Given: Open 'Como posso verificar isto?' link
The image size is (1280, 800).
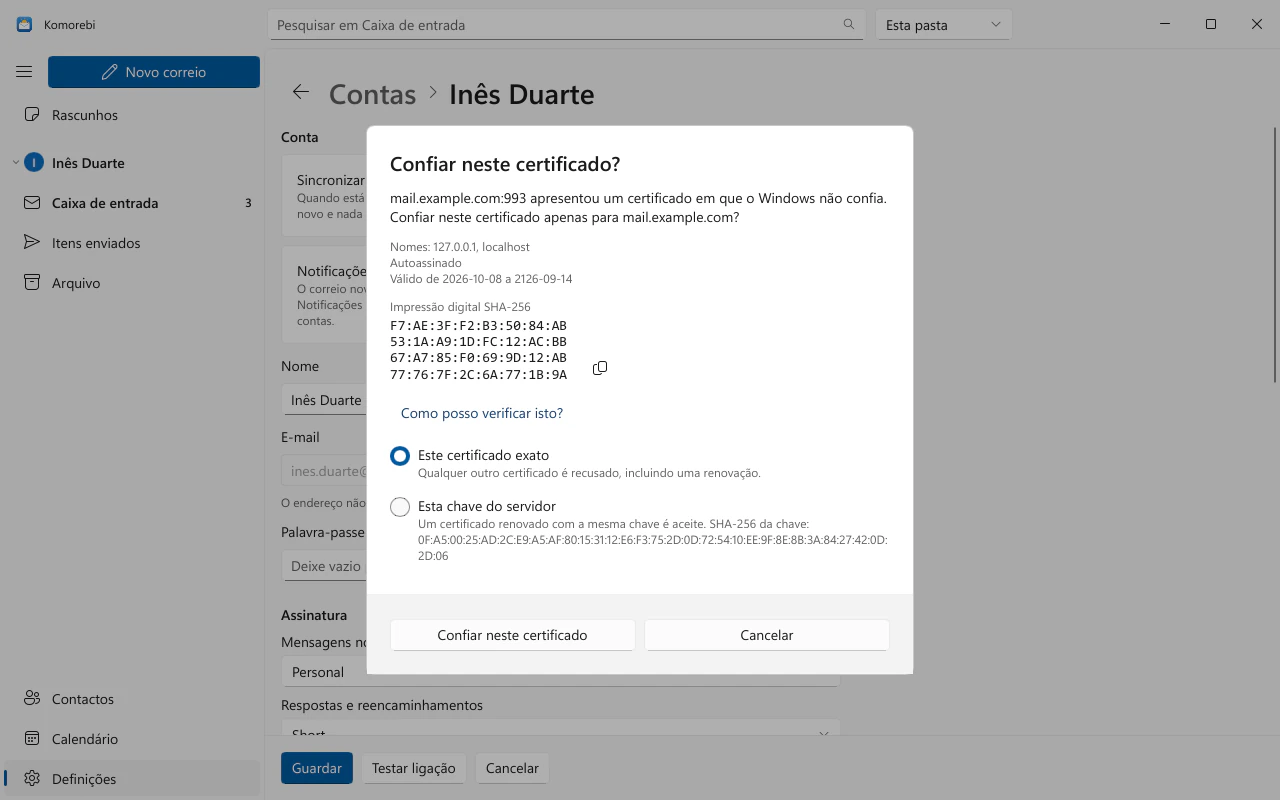Looking at the screenshot, I should coord(482,413).
